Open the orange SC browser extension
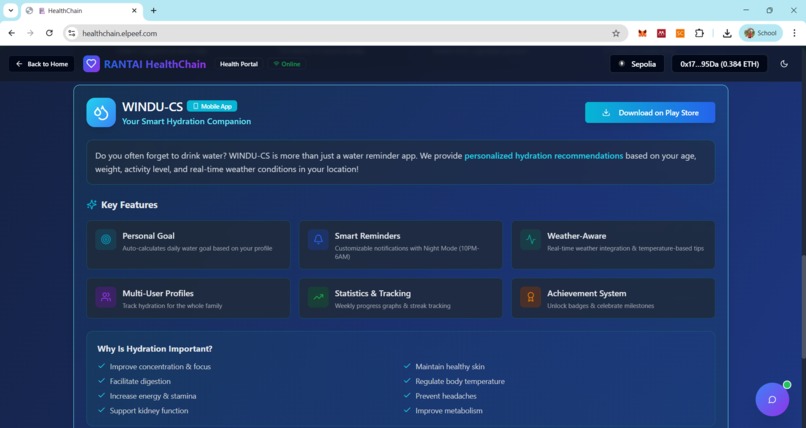This screenshot has width=806, height=428. [680, 33]
